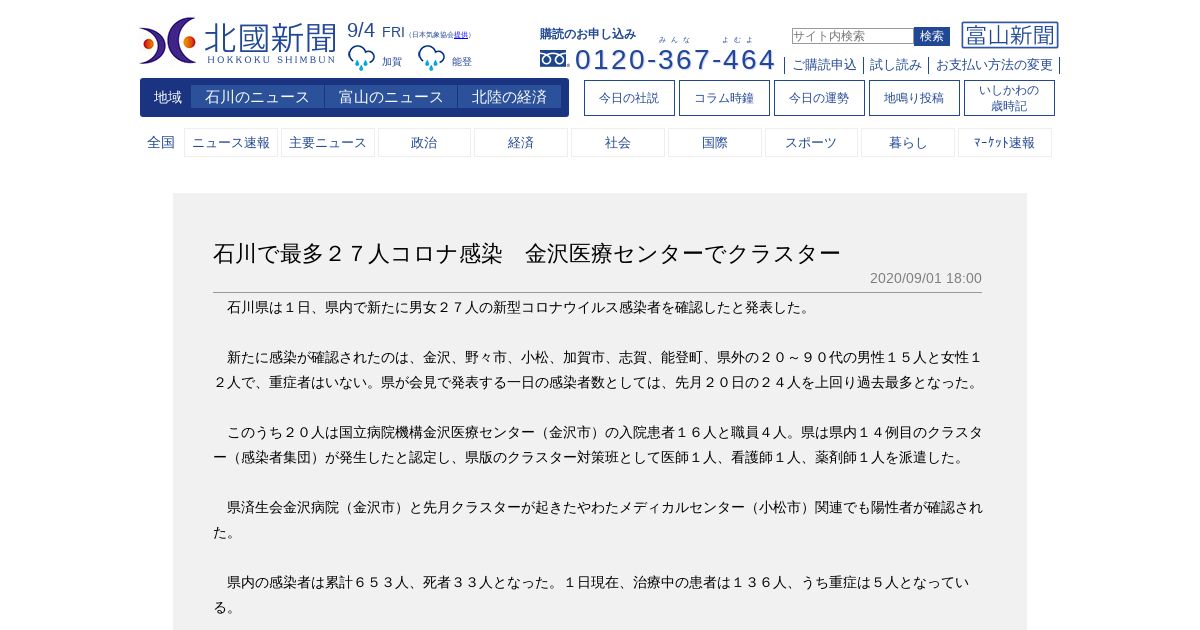Go to 暮らし section

click(x=908, y=143)
